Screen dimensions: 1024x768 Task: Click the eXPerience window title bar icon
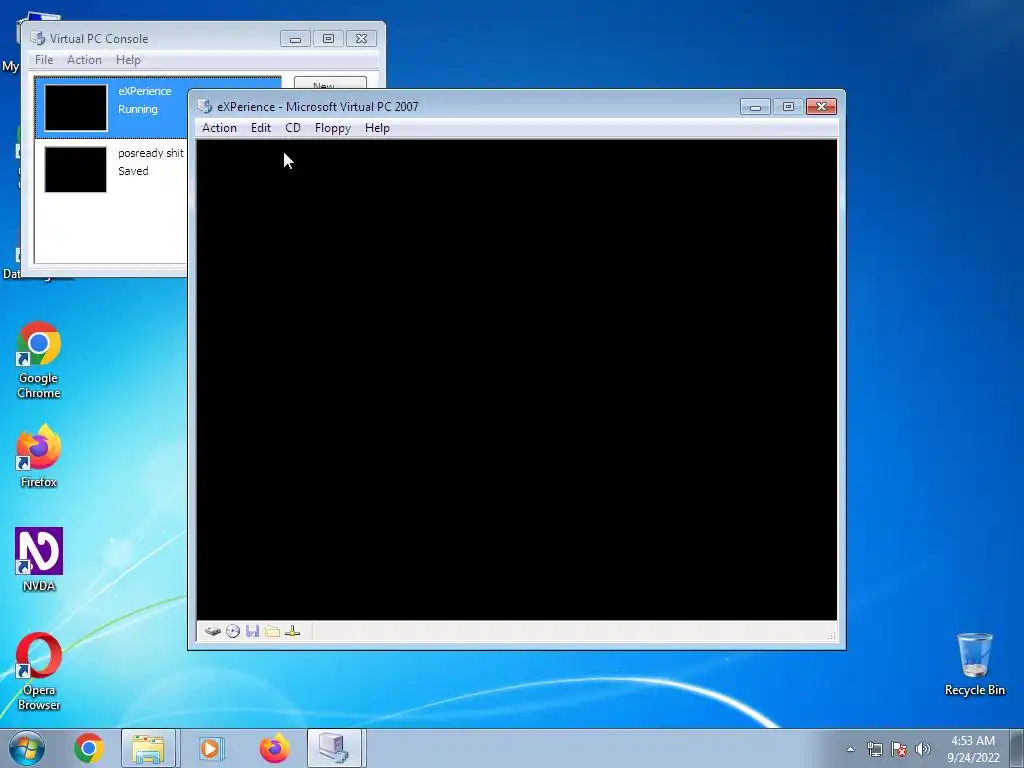(x=205, y=106)
